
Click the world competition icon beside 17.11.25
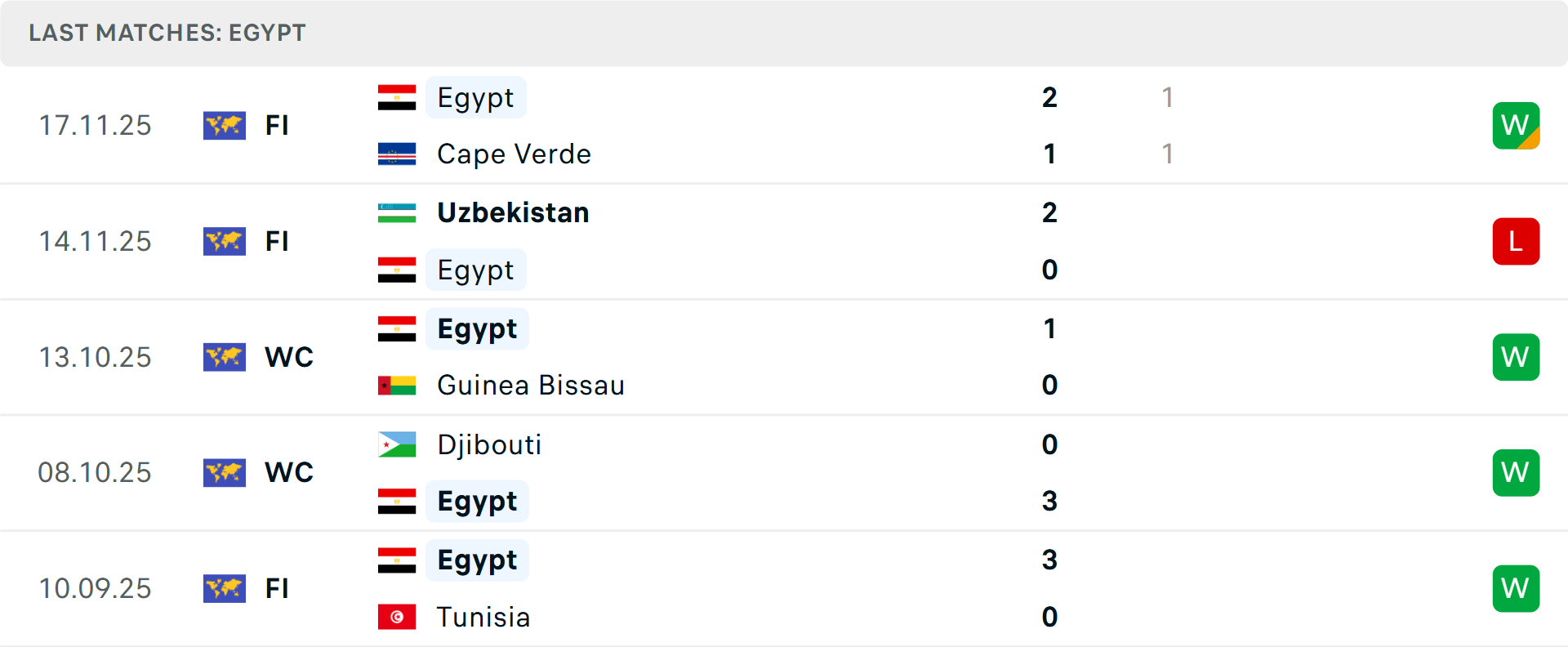point(225,126)
